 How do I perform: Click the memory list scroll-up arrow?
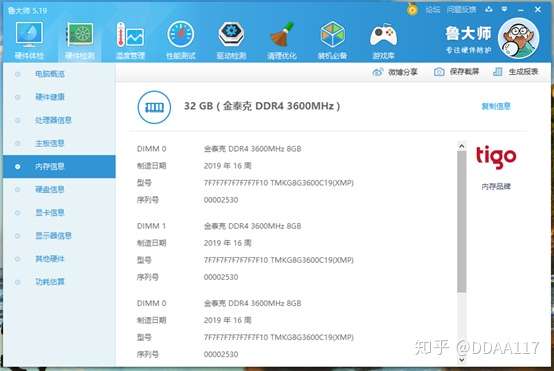click(461, 146)
